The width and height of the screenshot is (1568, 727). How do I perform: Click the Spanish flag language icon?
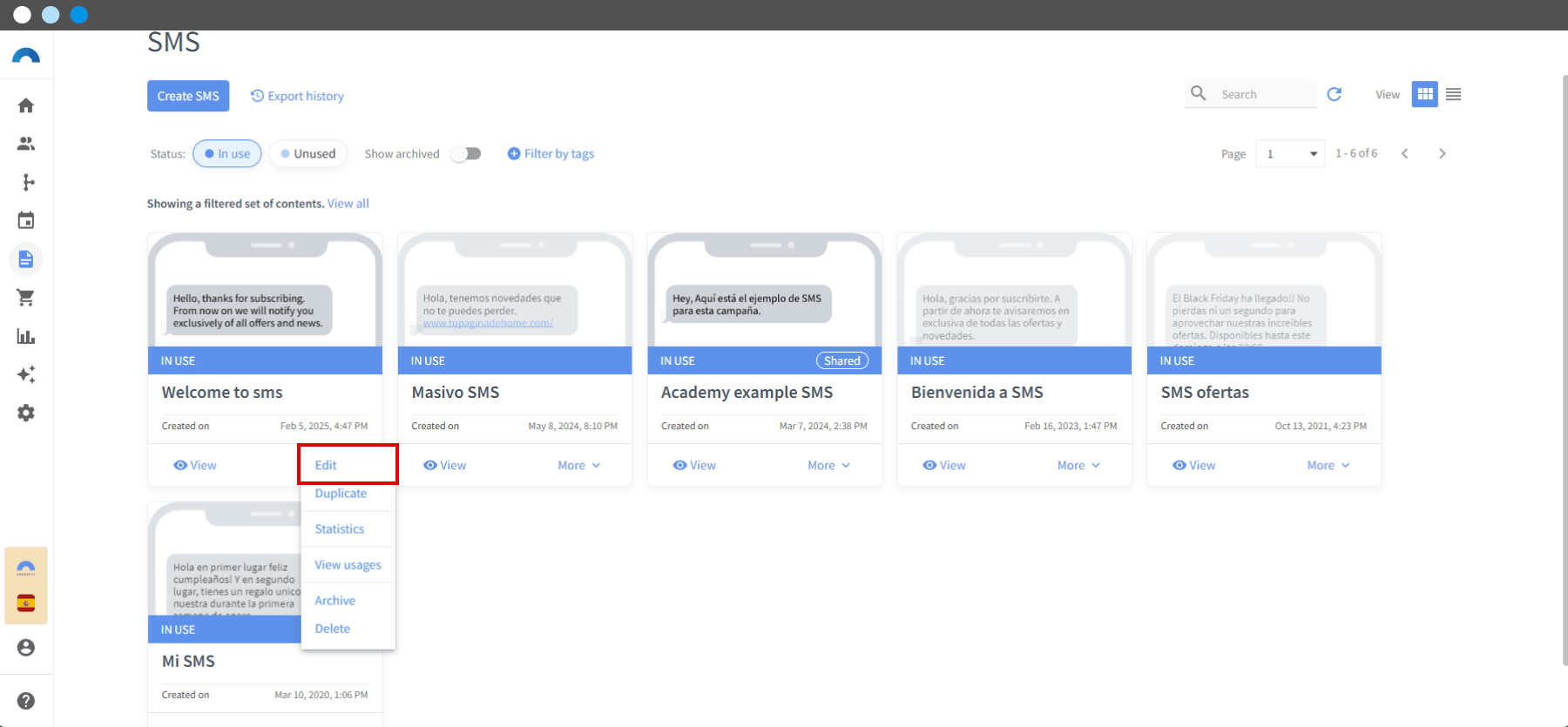[26, 603]
